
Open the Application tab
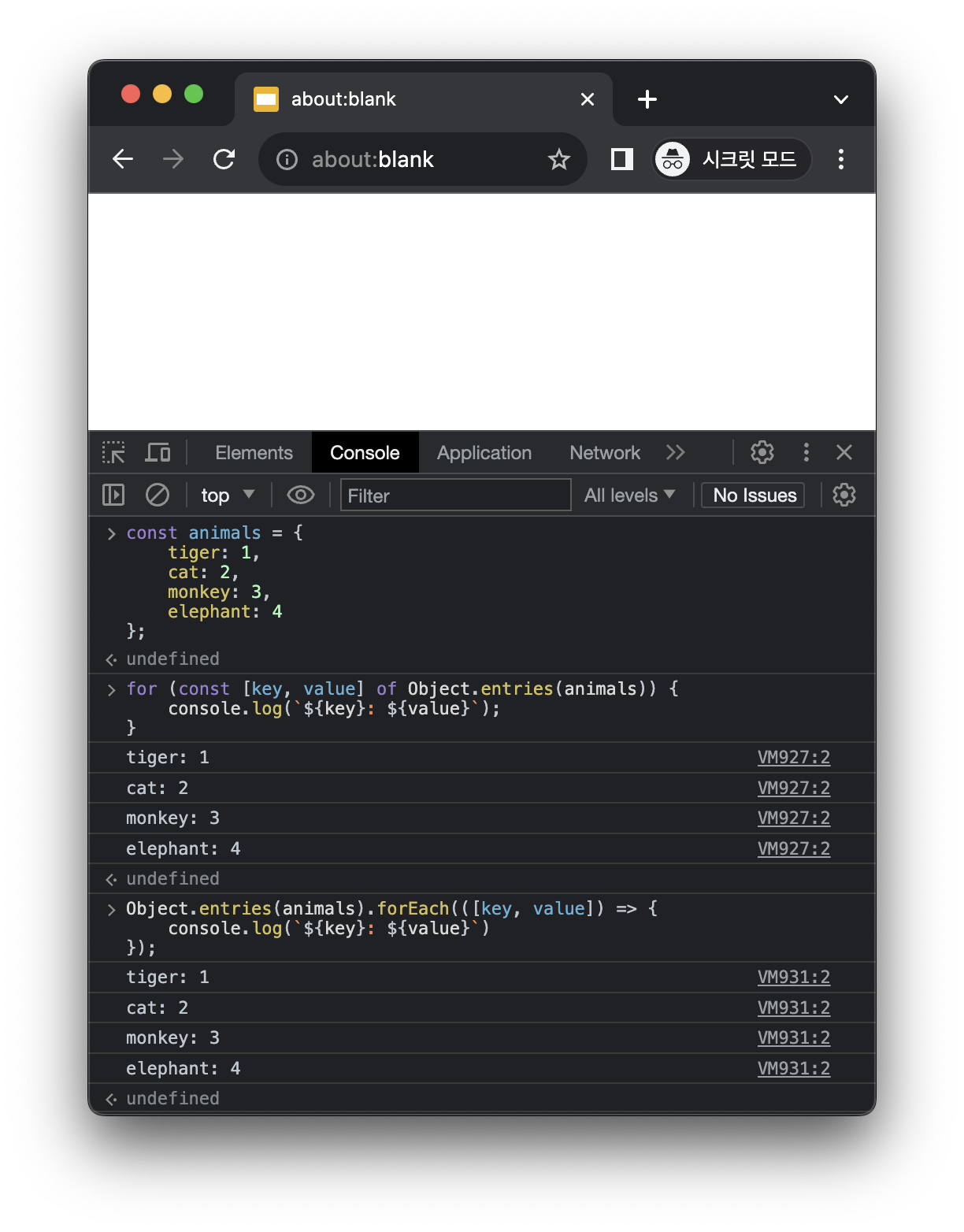click(484, 453)
